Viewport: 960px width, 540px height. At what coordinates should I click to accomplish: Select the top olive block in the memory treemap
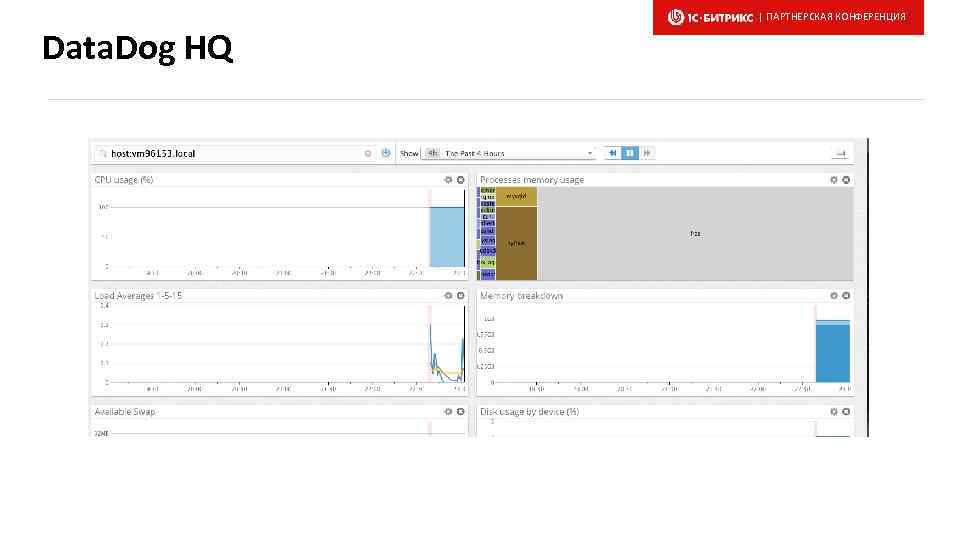[x=516, y=197]
